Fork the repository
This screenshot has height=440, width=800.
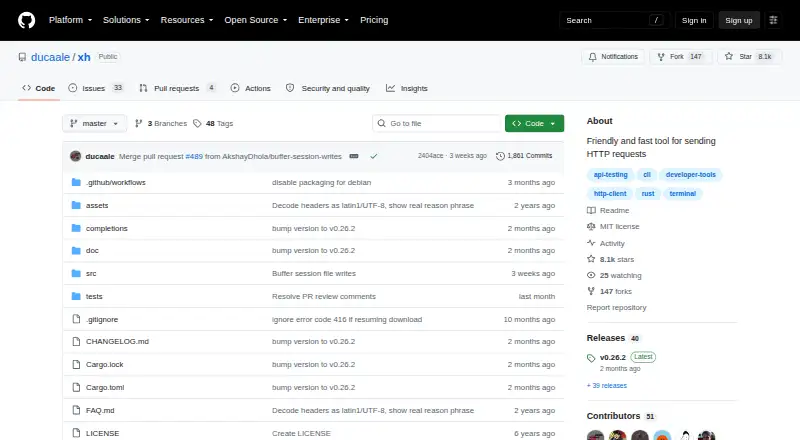pos(681,57)
